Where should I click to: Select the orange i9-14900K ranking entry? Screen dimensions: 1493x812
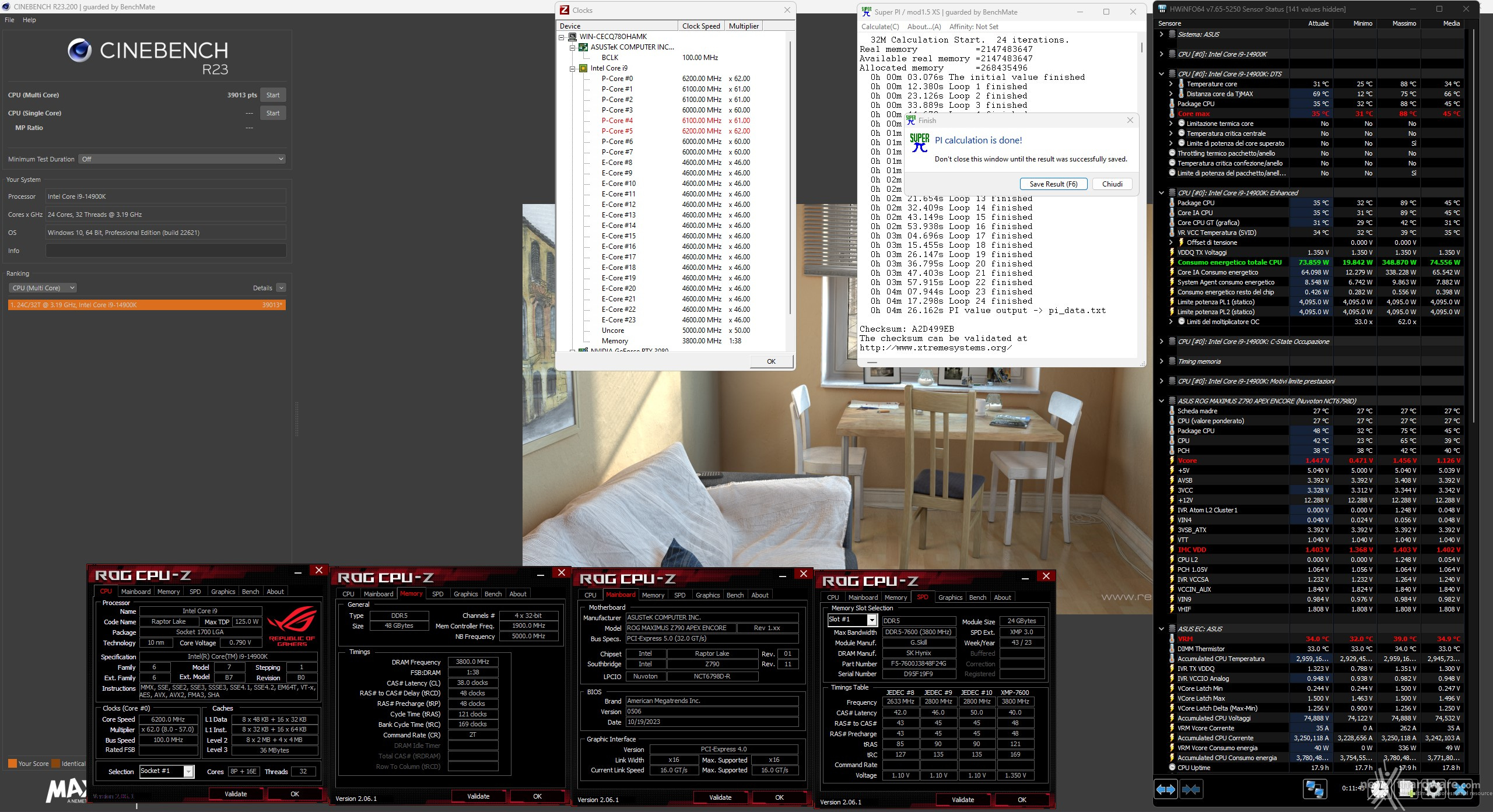click(147, 305)
